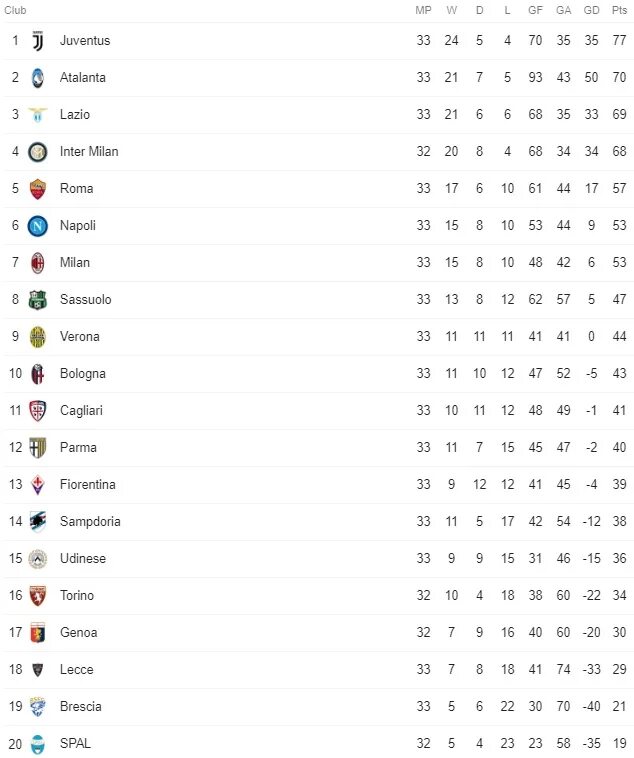Select Brescia team name in table
The height and width of the screenshot is (758, 634).
click(81, 707)
